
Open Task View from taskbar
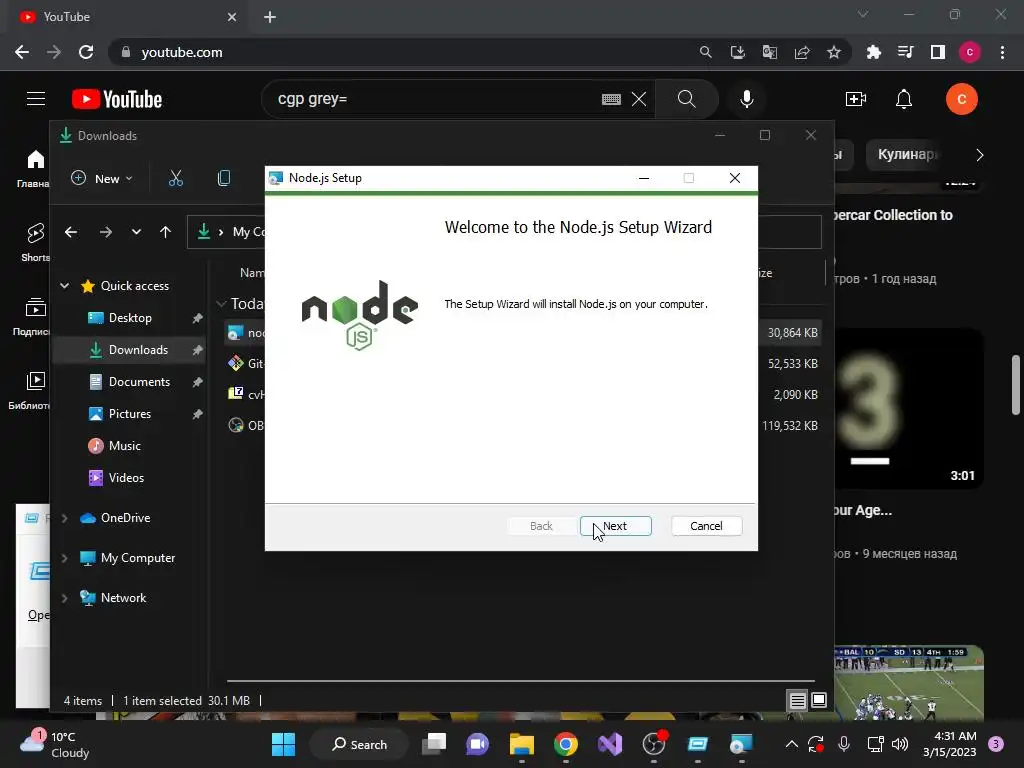[x=434, y=744]
